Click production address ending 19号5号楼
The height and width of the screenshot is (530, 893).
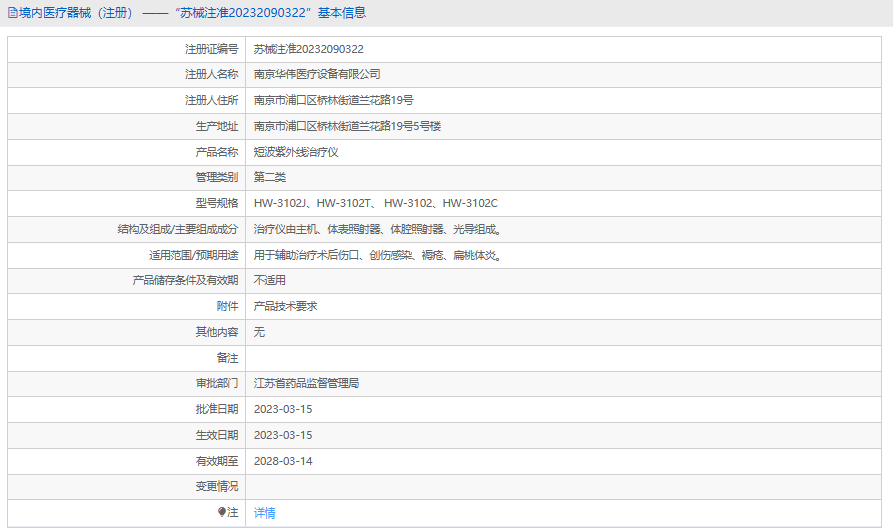coord(347,126)
